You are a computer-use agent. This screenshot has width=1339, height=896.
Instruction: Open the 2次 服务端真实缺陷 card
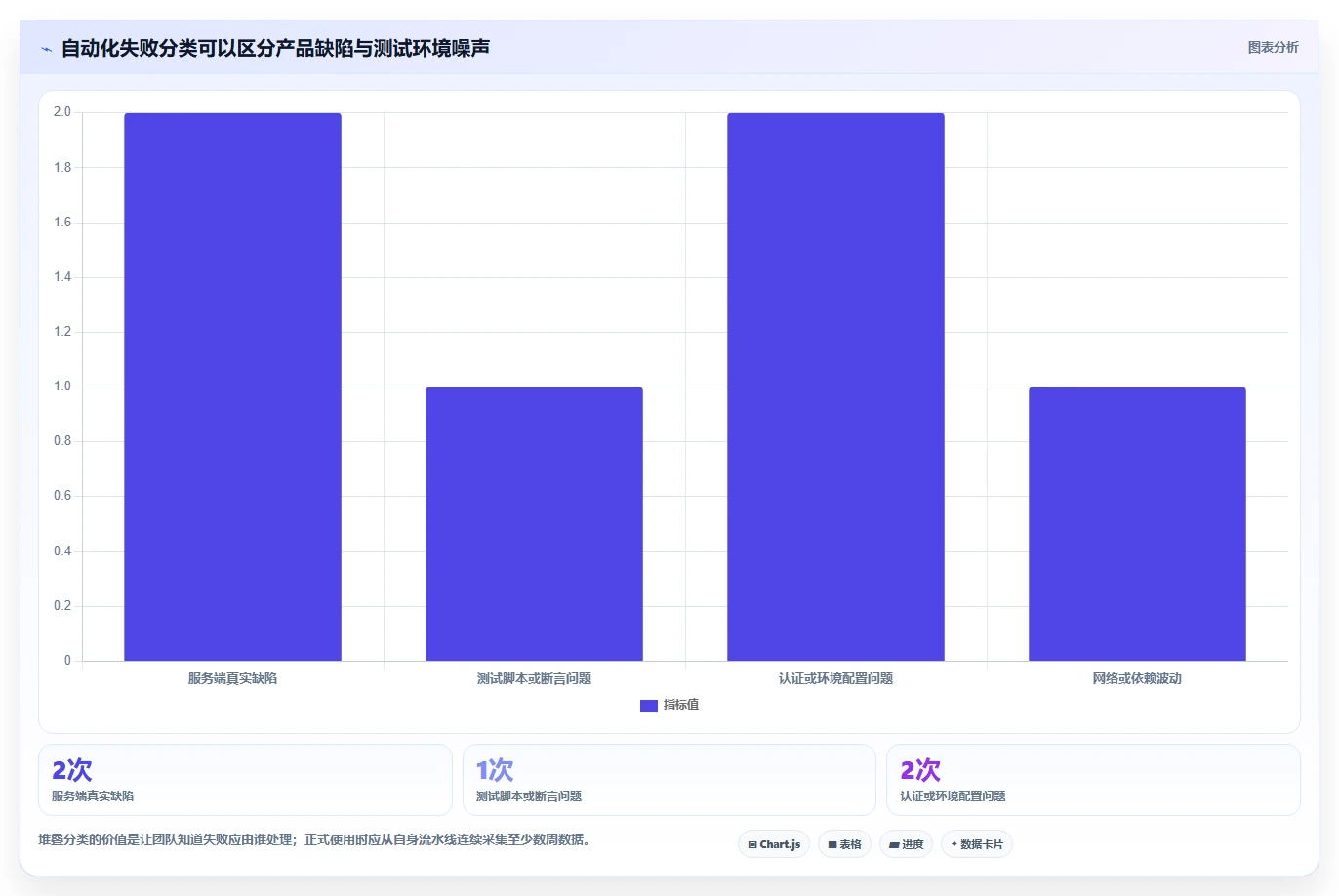pos(245,780)
